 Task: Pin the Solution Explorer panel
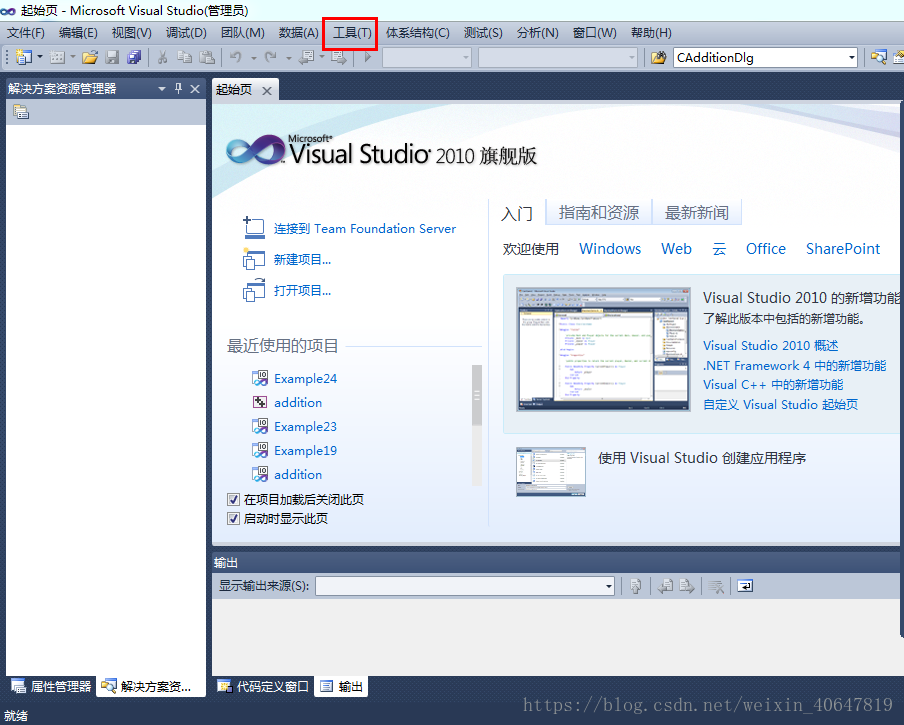click(178, 89)
